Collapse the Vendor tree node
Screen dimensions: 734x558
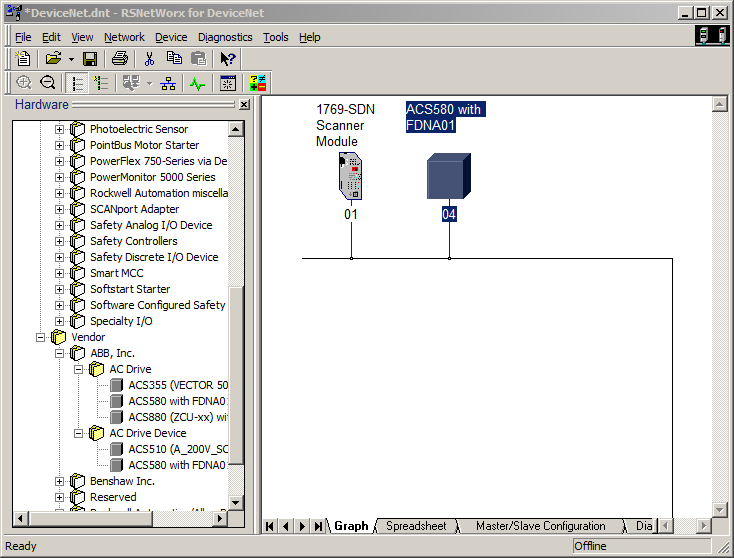click(41, 337)
